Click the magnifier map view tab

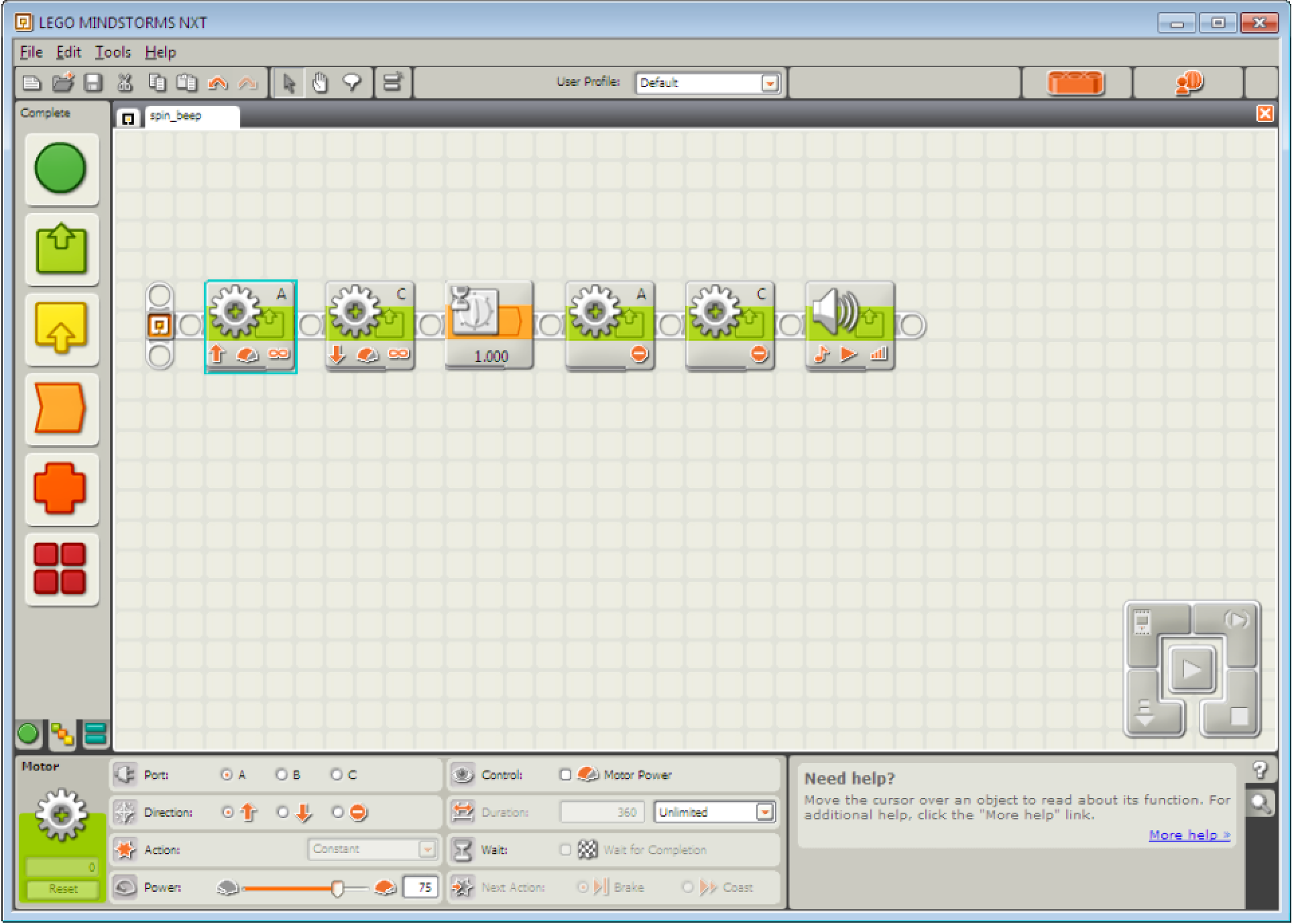point(1260,803)
